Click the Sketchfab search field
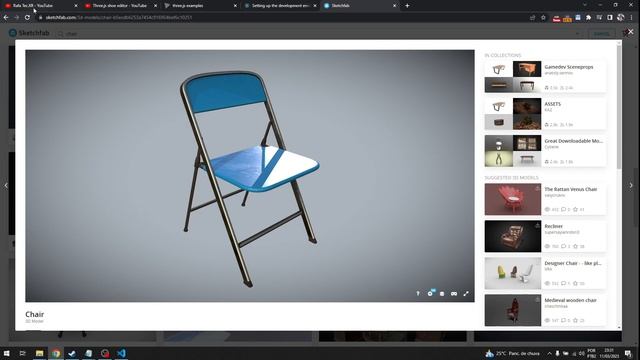 (318, 33)
